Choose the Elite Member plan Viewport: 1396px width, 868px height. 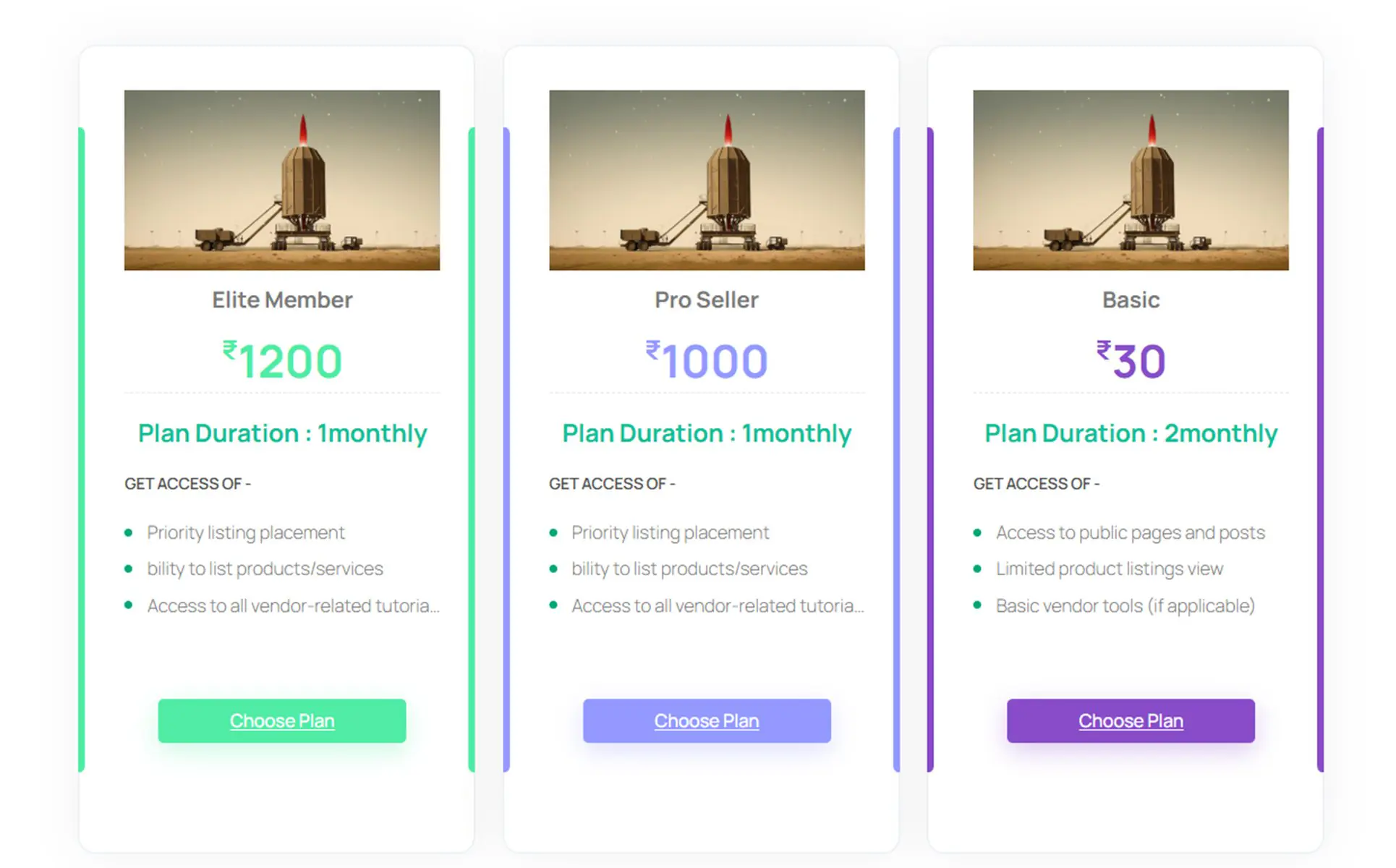point(281,720)
